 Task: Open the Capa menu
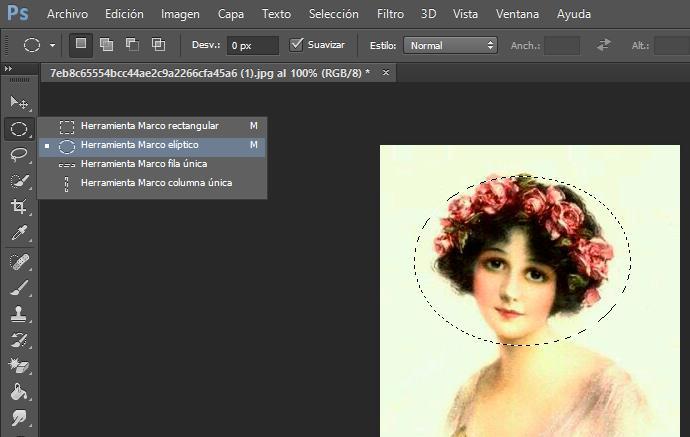point(231,14)
